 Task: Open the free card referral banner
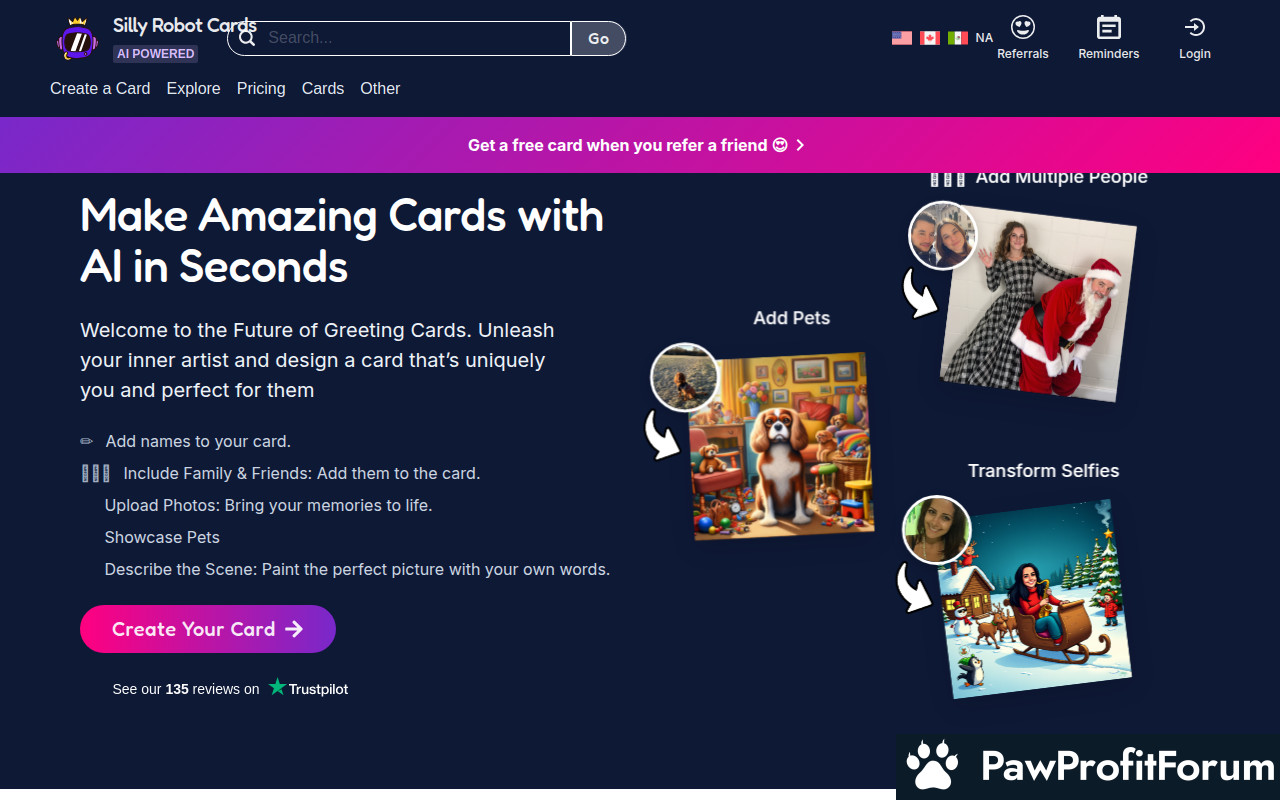(637, 145)
